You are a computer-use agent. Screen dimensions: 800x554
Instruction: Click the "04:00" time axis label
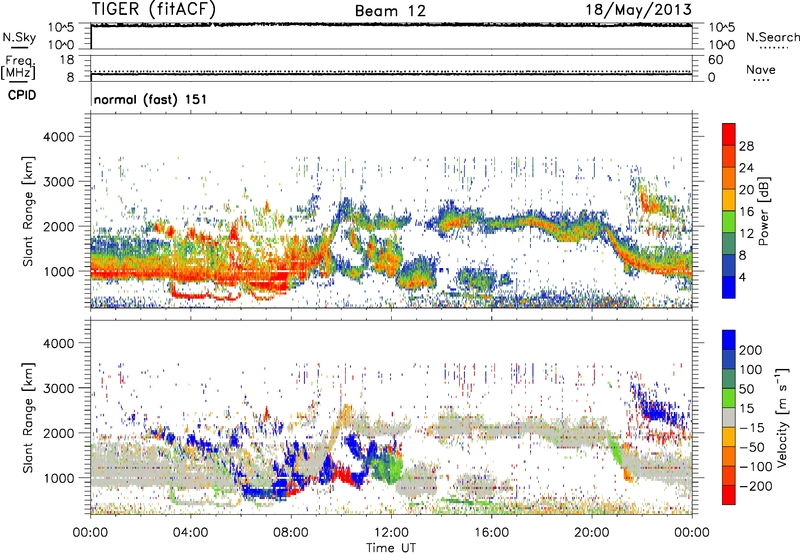191,533
